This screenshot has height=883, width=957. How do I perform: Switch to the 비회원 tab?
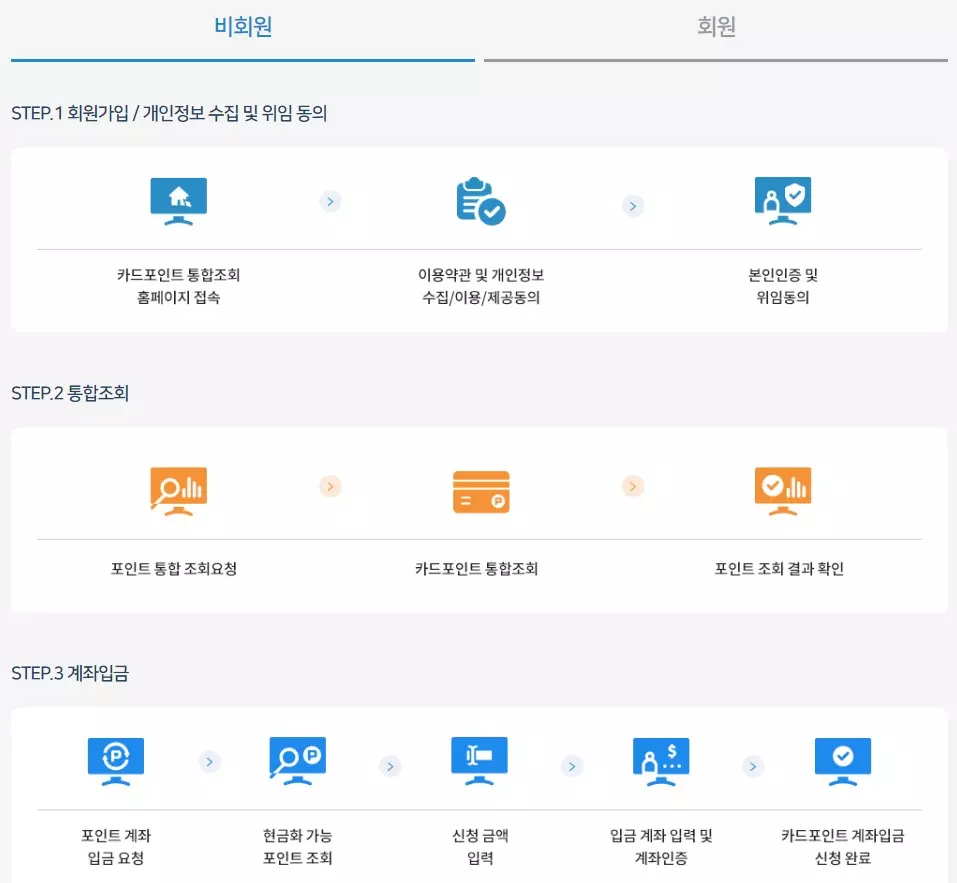243,27
